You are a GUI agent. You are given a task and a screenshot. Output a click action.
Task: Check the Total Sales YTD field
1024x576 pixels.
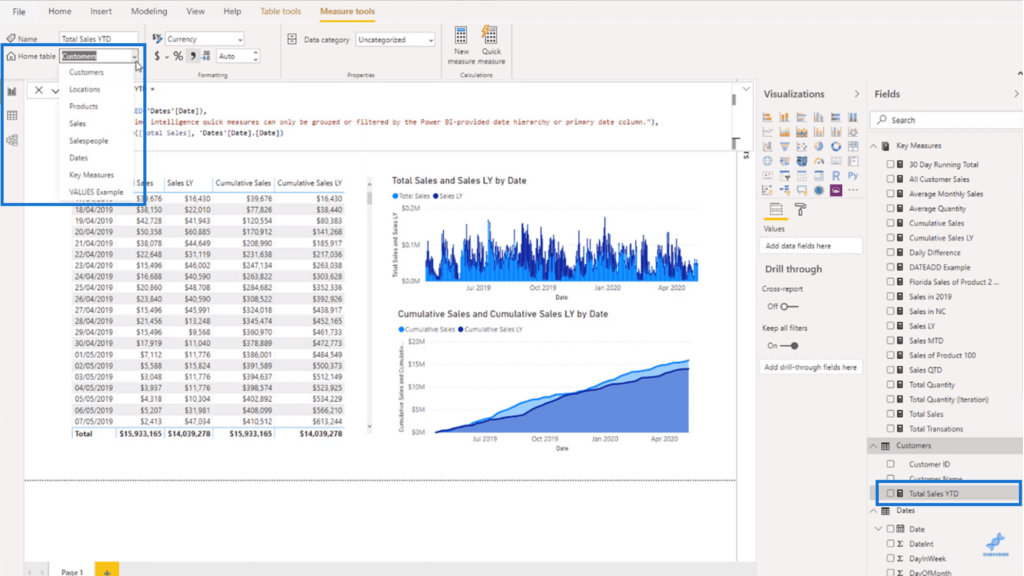890,494
